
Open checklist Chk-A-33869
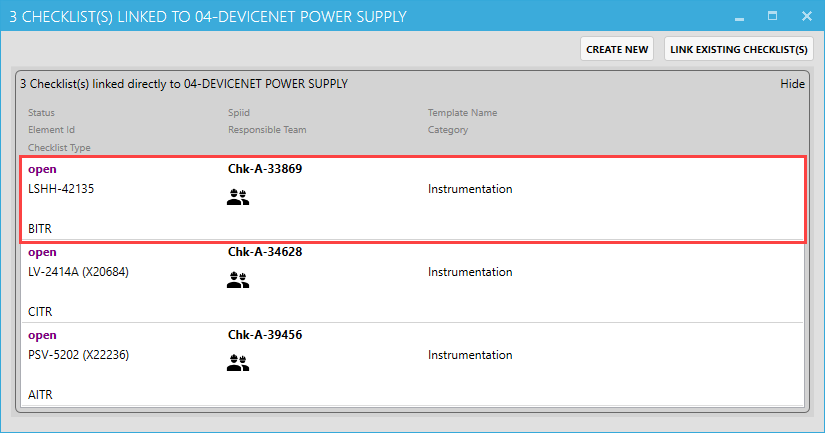(x=265, y=169)
